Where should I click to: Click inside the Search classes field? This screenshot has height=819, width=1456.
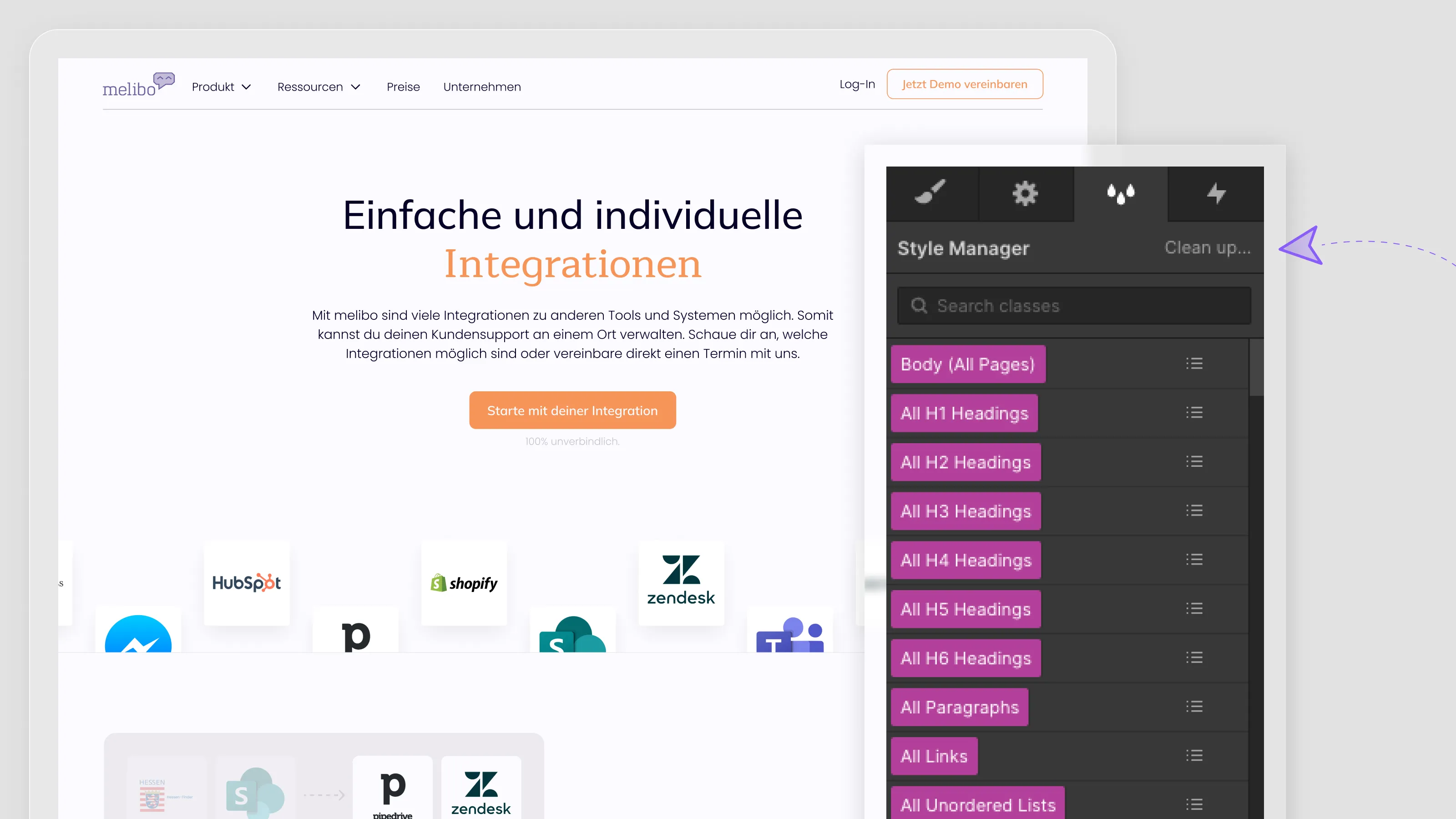coord(1074,305)
